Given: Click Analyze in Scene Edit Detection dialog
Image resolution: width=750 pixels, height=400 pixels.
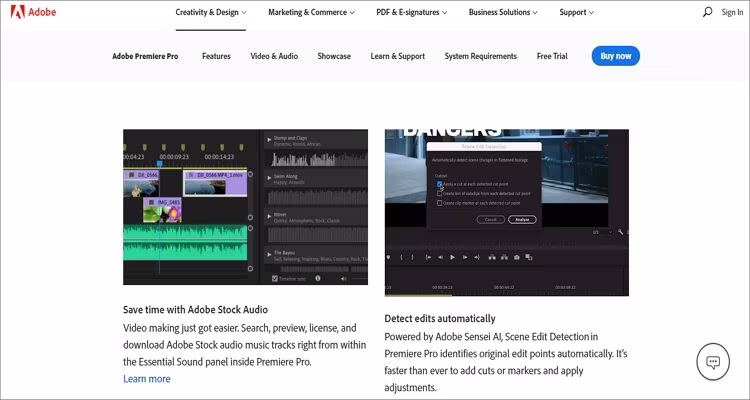Looking at the screenshot, I should tap(522, 220).
